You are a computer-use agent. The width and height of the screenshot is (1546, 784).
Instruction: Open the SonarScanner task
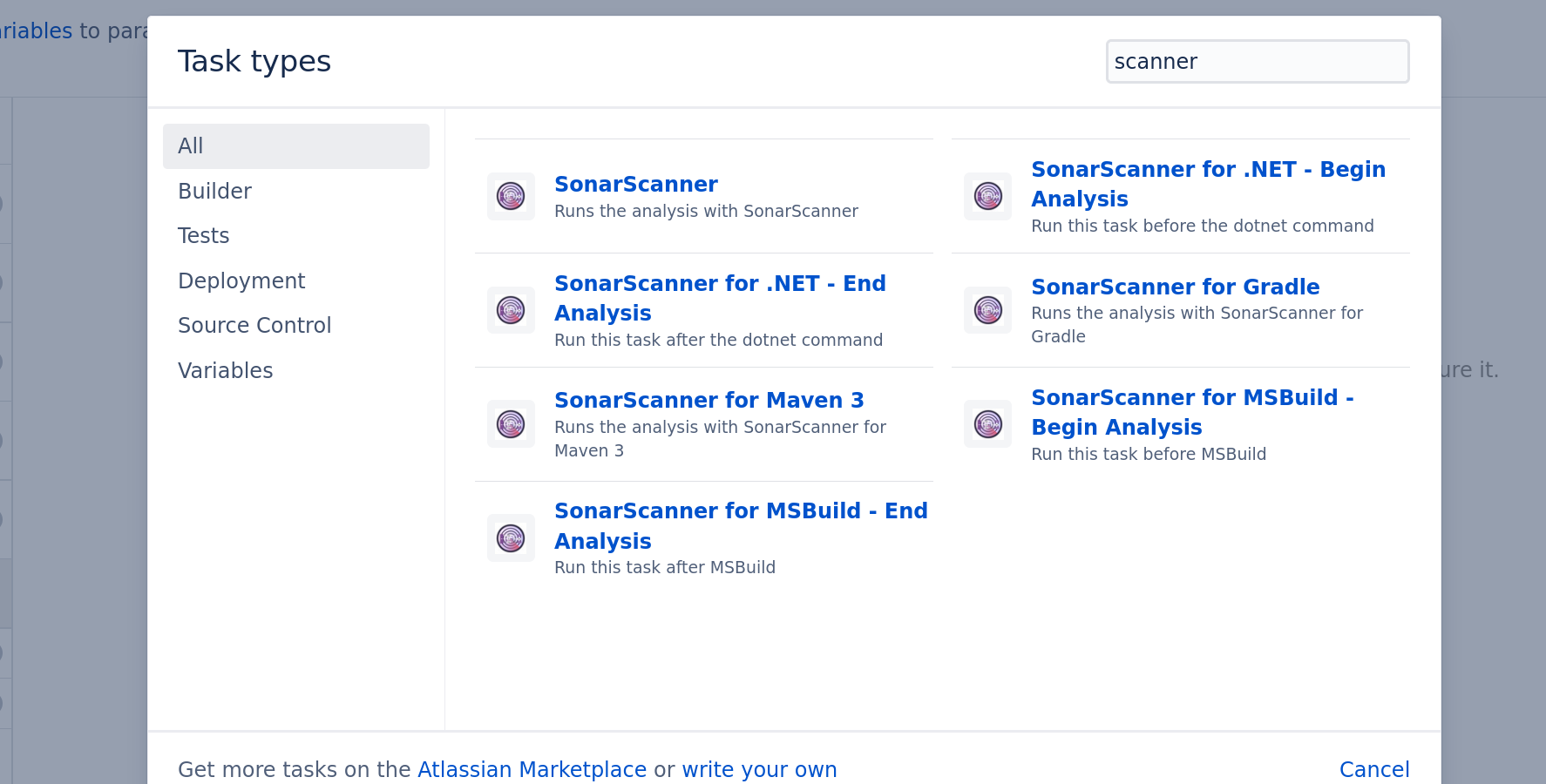(636, 184)
